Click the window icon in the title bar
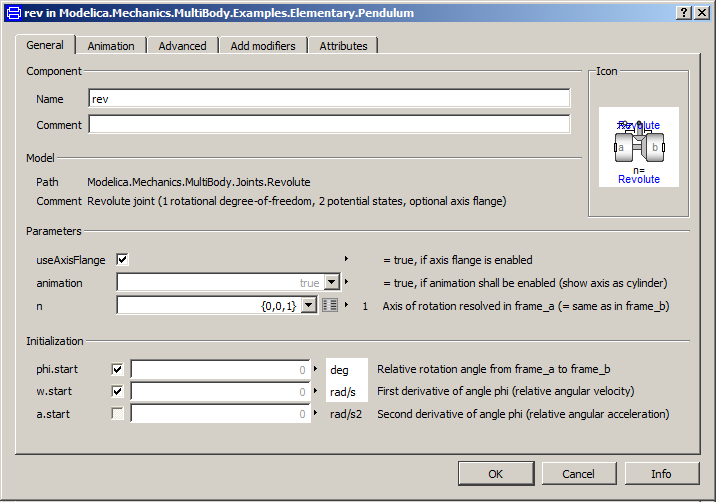Image resolution: width=716 pixels, height=502 pixels. coord(11,12)
